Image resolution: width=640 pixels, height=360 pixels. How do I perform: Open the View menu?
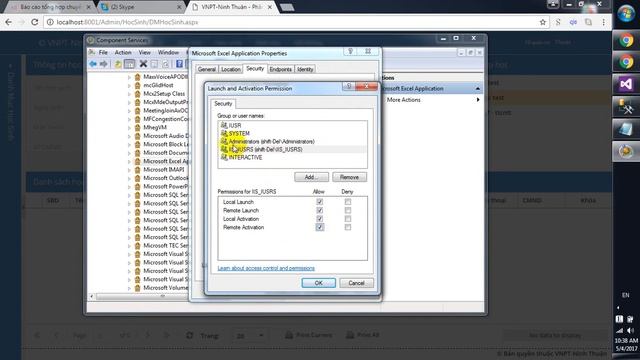pyautogui.click(x=144, y=52)
